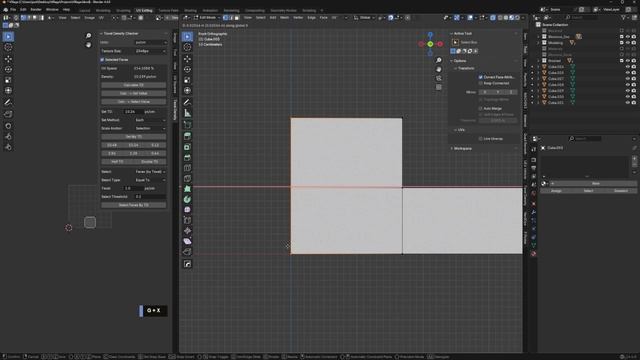This screenshot has width=640, height=360.
Task: Hide Cube.014 with its eye icon
Action: coord(628,67)
